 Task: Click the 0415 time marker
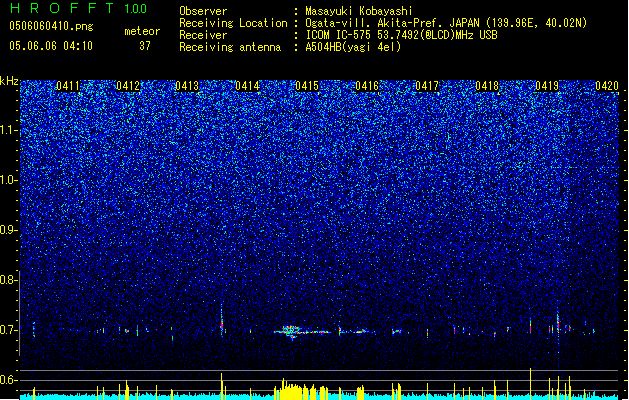click(x=307, y=86)
